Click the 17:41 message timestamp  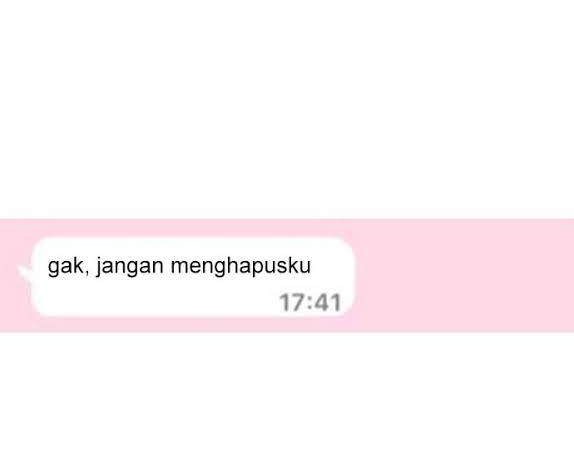point(310,303)
